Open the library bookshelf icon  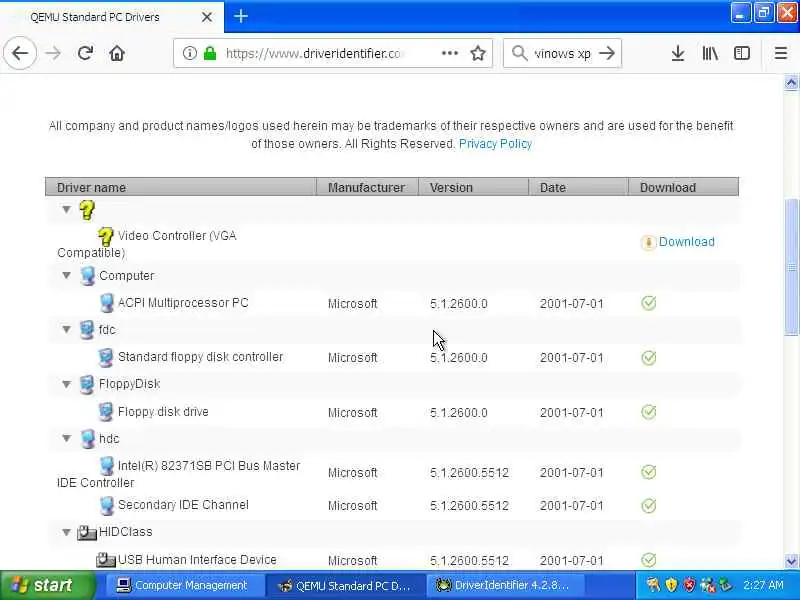(710, 53)
